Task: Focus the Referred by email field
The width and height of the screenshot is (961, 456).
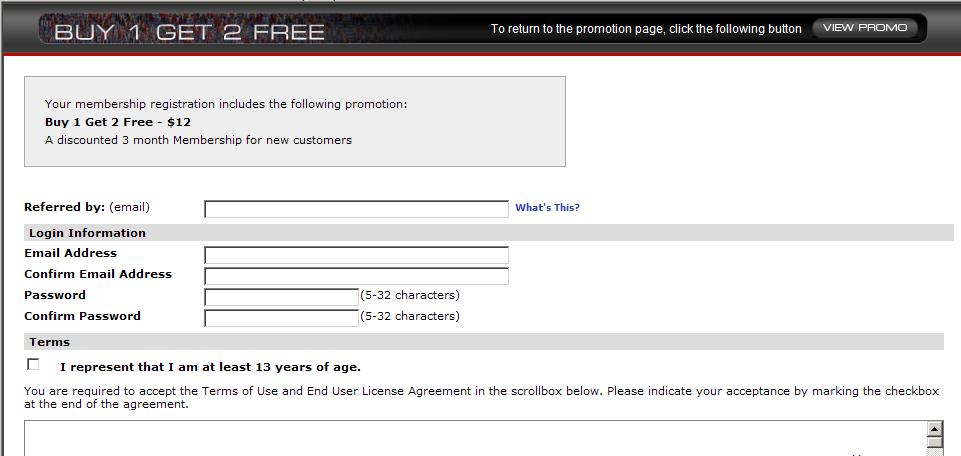Action: coord(356,209)
